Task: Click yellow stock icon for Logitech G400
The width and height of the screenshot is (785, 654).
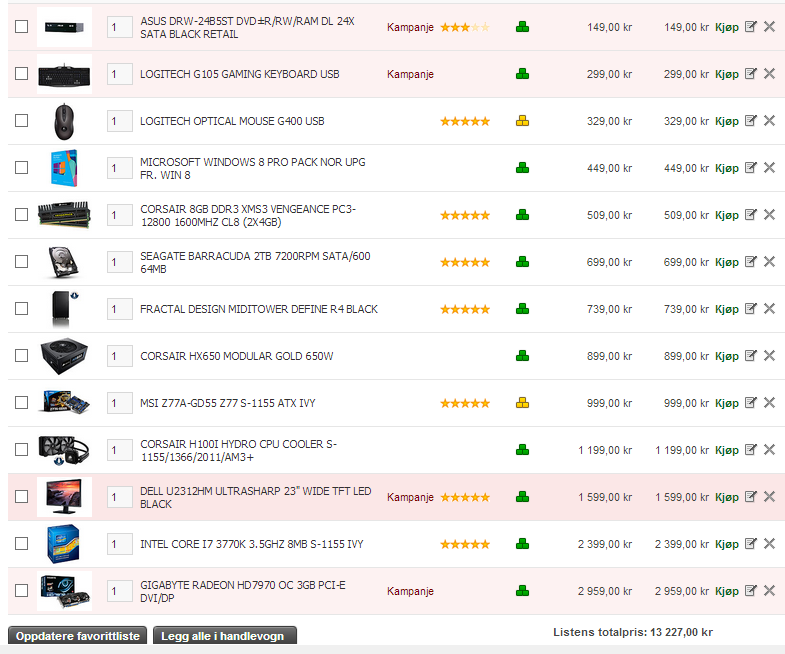Action: tap(522, 121)
